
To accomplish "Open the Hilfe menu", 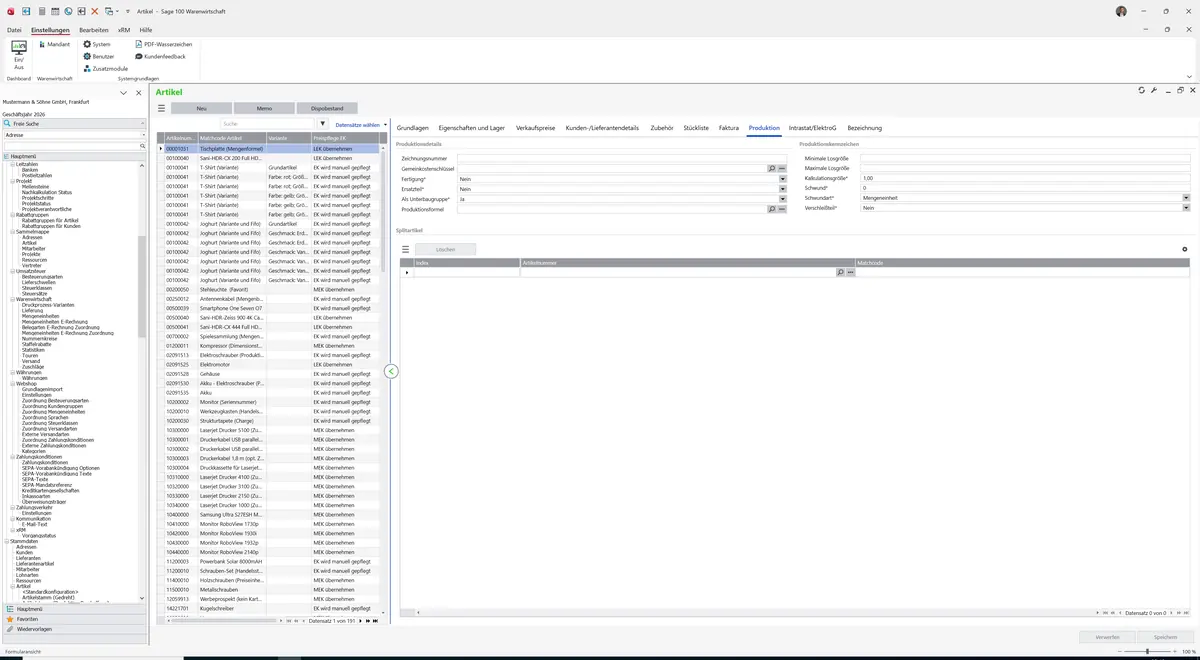I will pos(146,30).
